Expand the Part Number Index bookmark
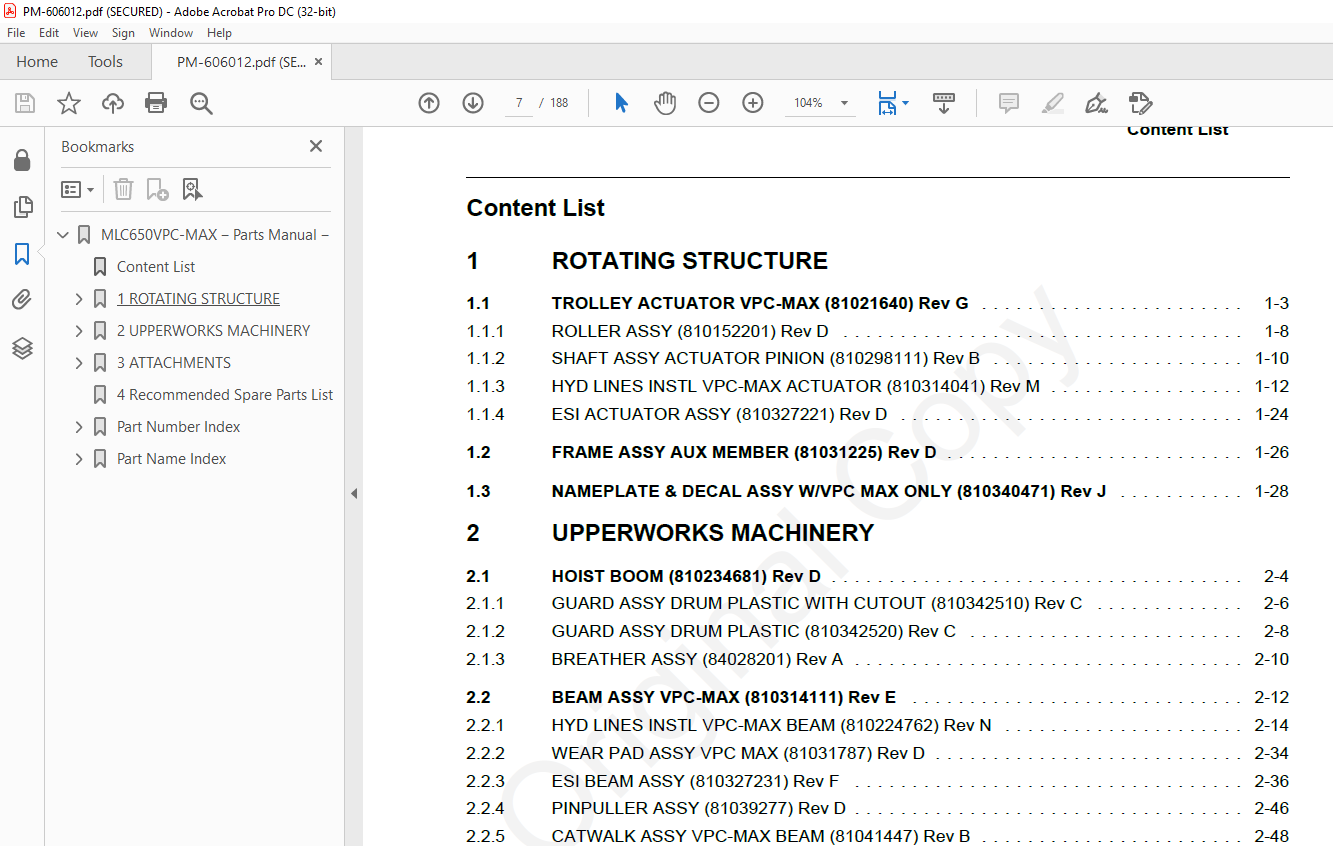The width and height of the screenshot is (1333, 846). click(x=80, y=427)
